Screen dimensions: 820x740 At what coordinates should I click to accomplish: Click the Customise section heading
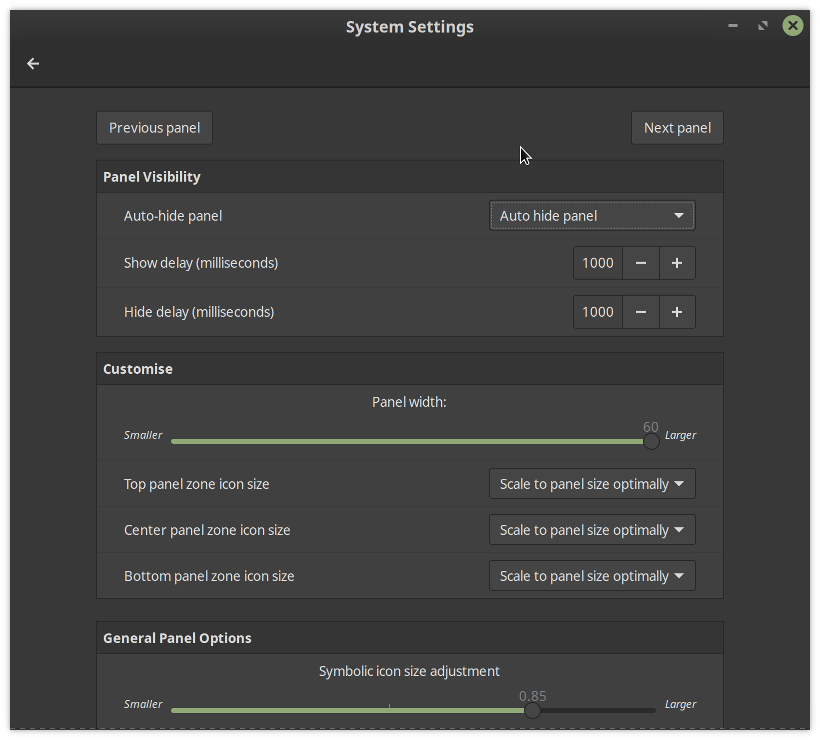[138, 369]
